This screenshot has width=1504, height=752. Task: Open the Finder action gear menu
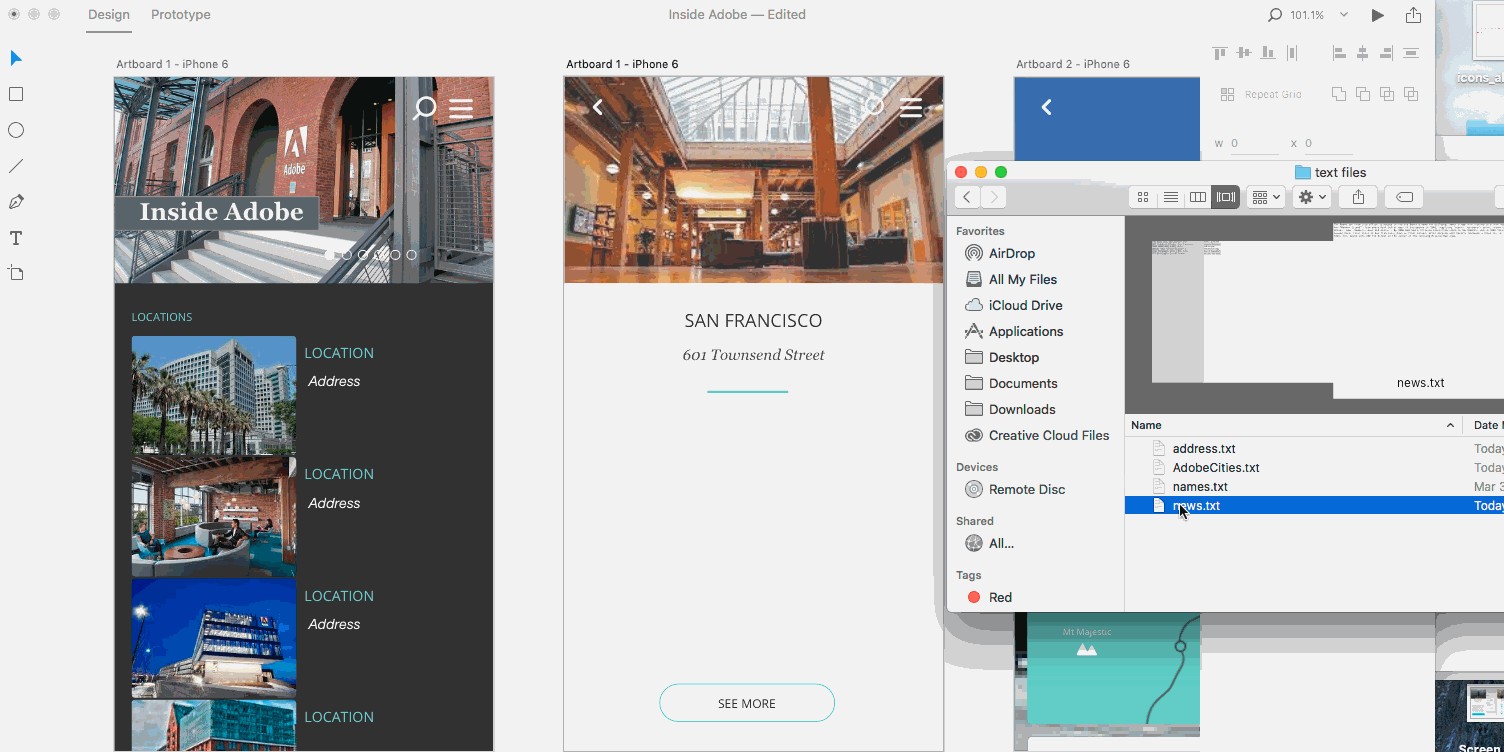click(1311, 197)
